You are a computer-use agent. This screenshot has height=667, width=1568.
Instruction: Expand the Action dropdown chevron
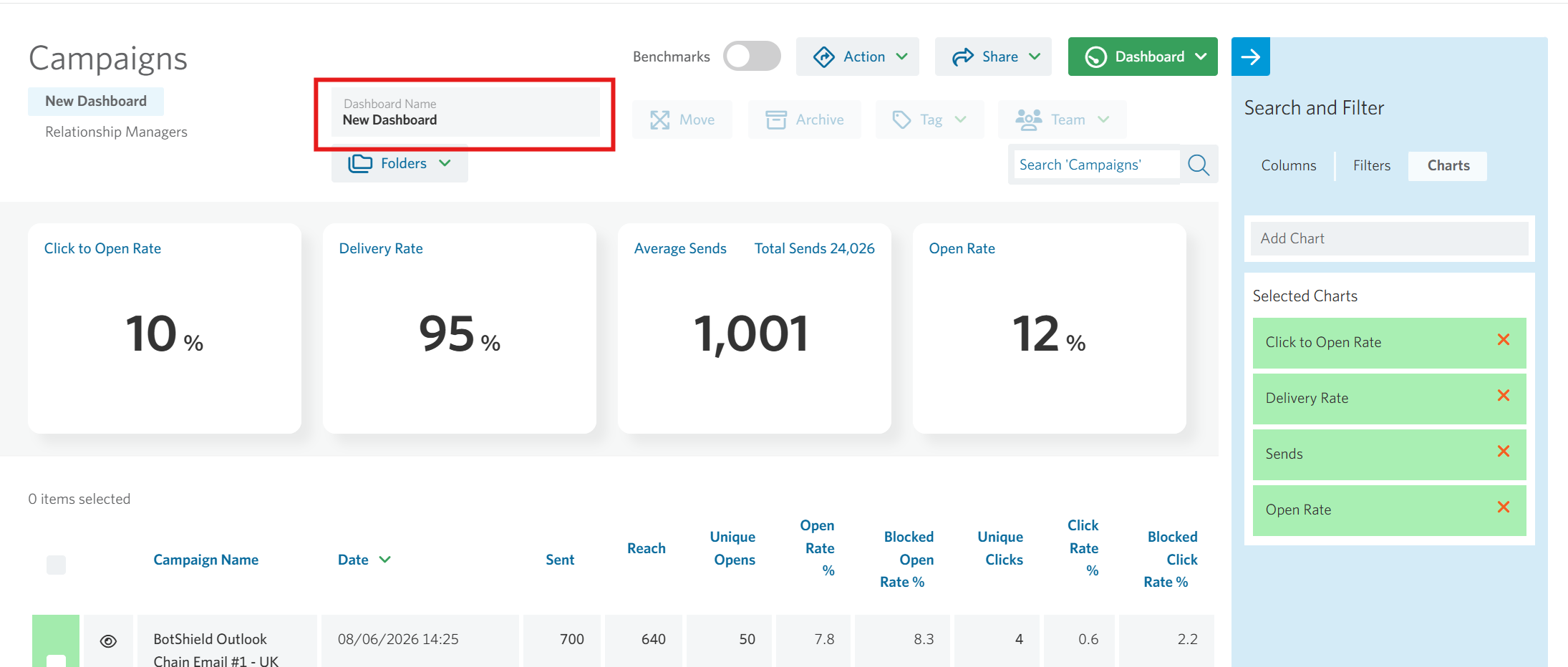click(x=902, y=57)
